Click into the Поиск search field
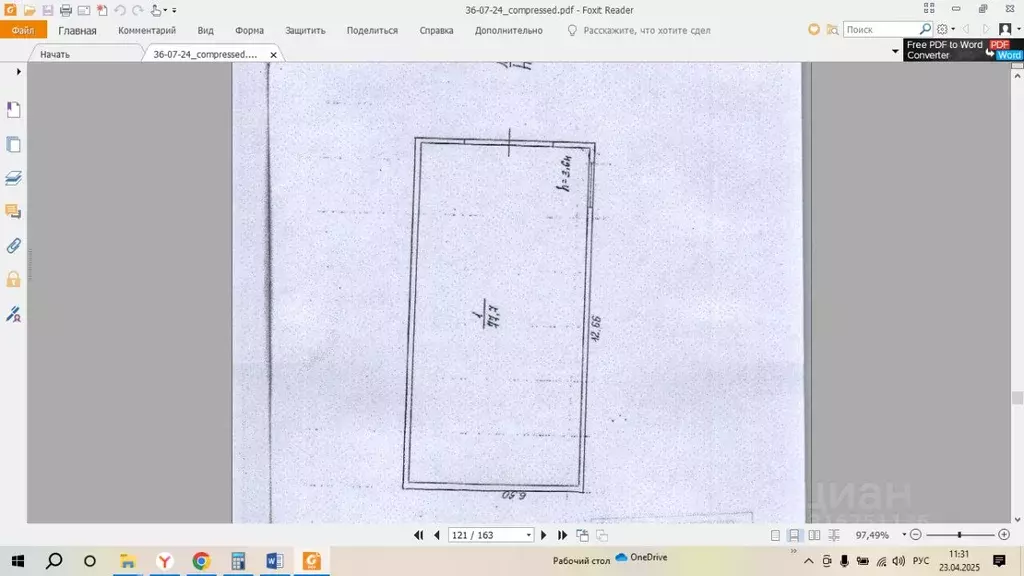The image size is (1024, 576). pos(882,29)
